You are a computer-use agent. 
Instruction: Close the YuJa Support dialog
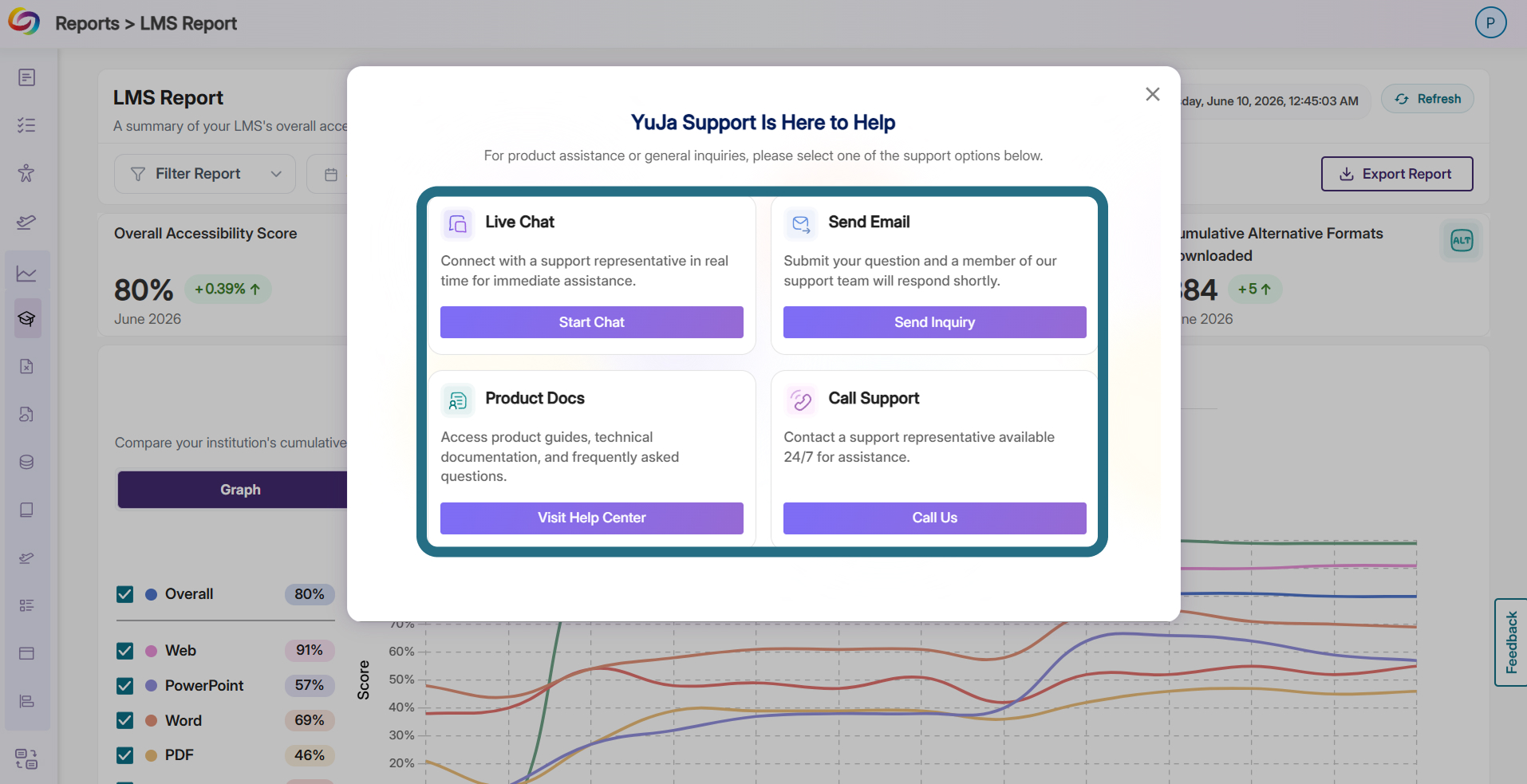point(1153,94)
